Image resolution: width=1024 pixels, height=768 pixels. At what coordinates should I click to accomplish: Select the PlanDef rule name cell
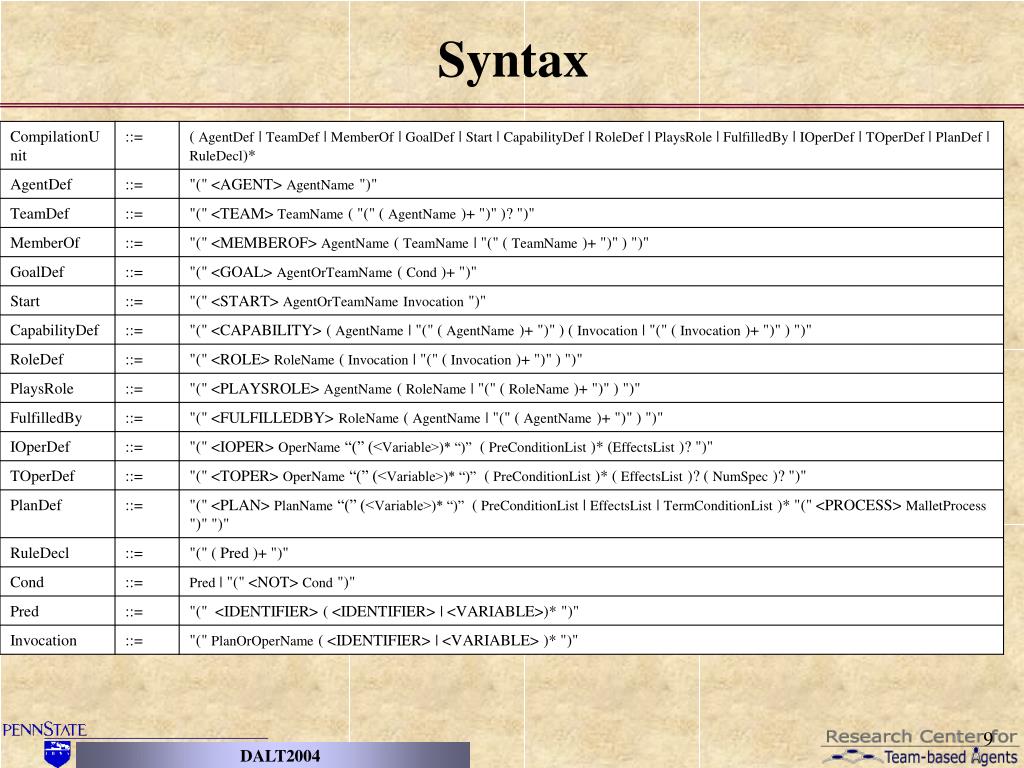(x=57, y=514)
